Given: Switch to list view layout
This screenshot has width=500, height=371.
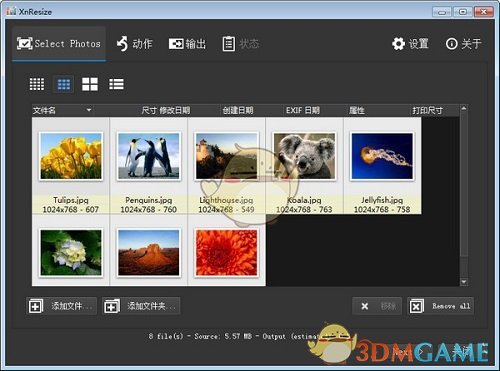Looking at the screenshot, I should [x=116, y=84].
